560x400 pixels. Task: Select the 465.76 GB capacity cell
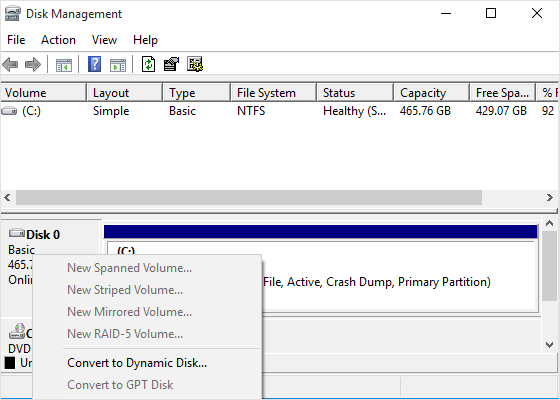pyautogui.click(x=425, y=111)
